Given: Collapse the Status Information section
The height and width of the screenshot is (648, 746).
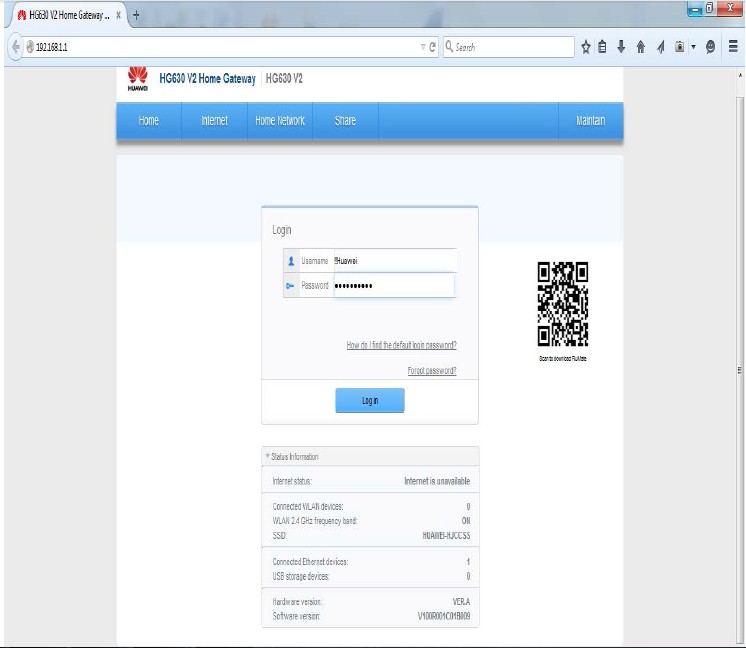Looking at the screenshot, I should tap(370, 456).
